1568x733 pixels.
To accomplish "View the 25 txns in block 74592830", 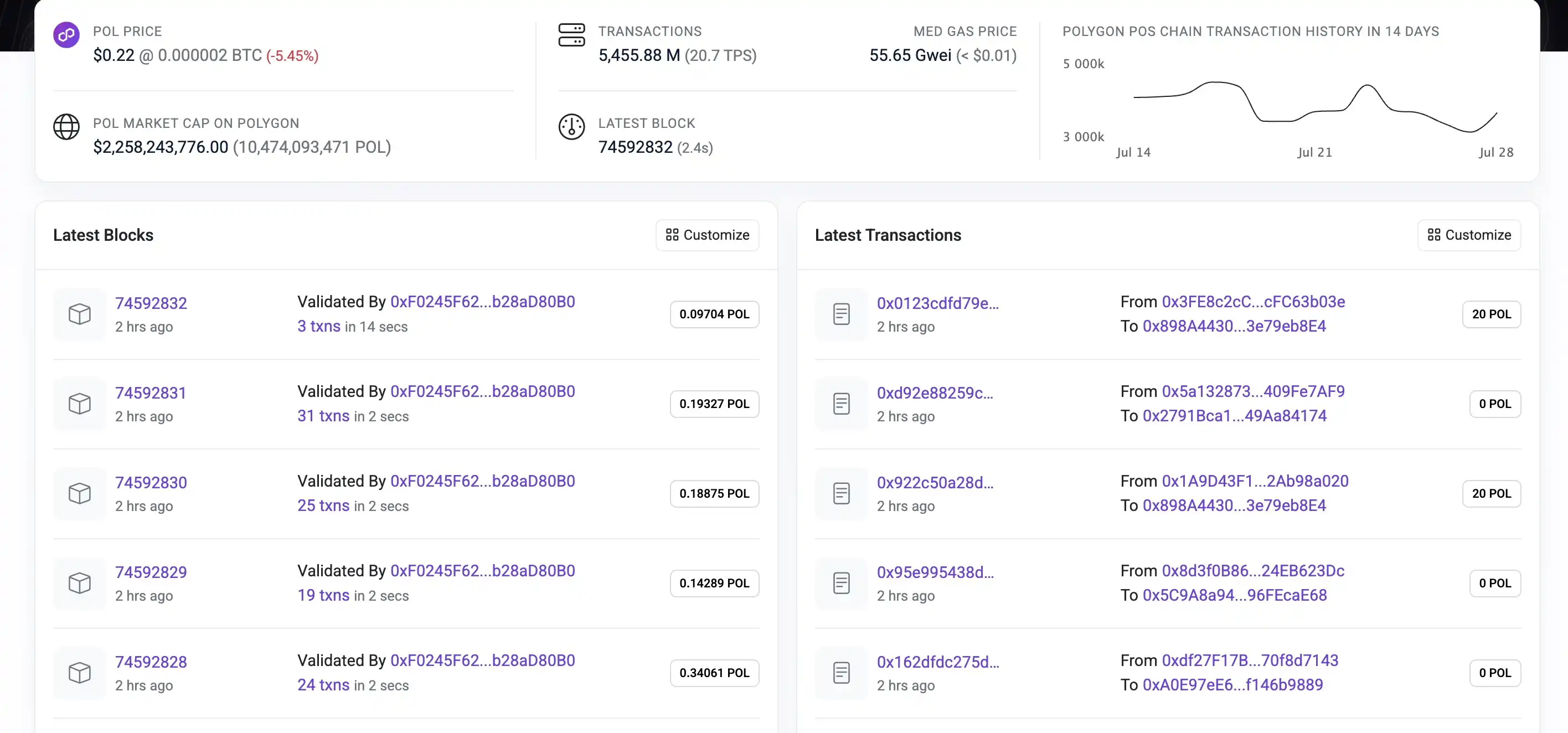I will [323, 505].
